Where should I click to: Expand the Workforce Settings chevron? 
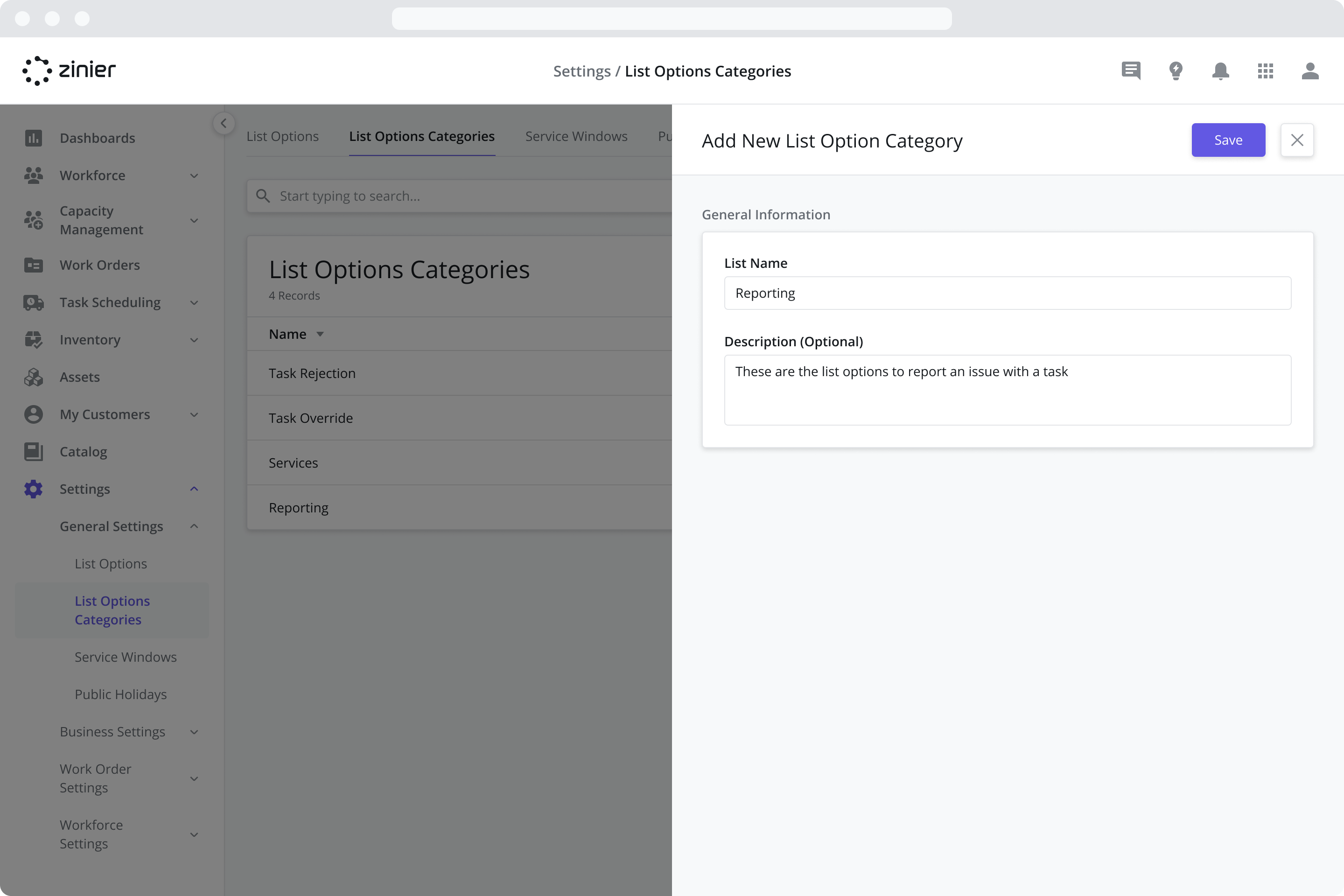[194, 834]
